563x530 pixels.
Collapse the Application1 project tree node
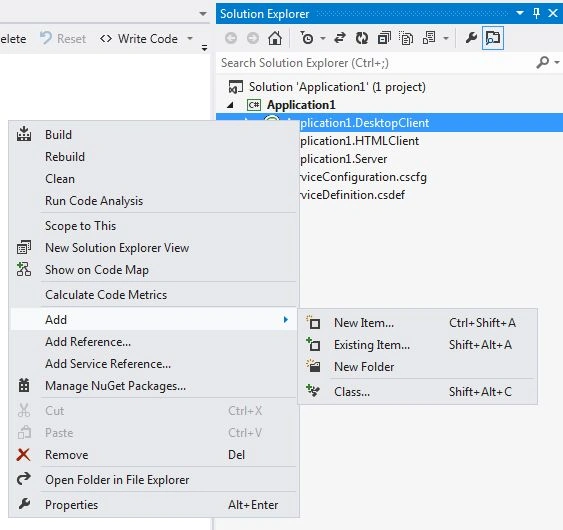[x=231, y=105]
